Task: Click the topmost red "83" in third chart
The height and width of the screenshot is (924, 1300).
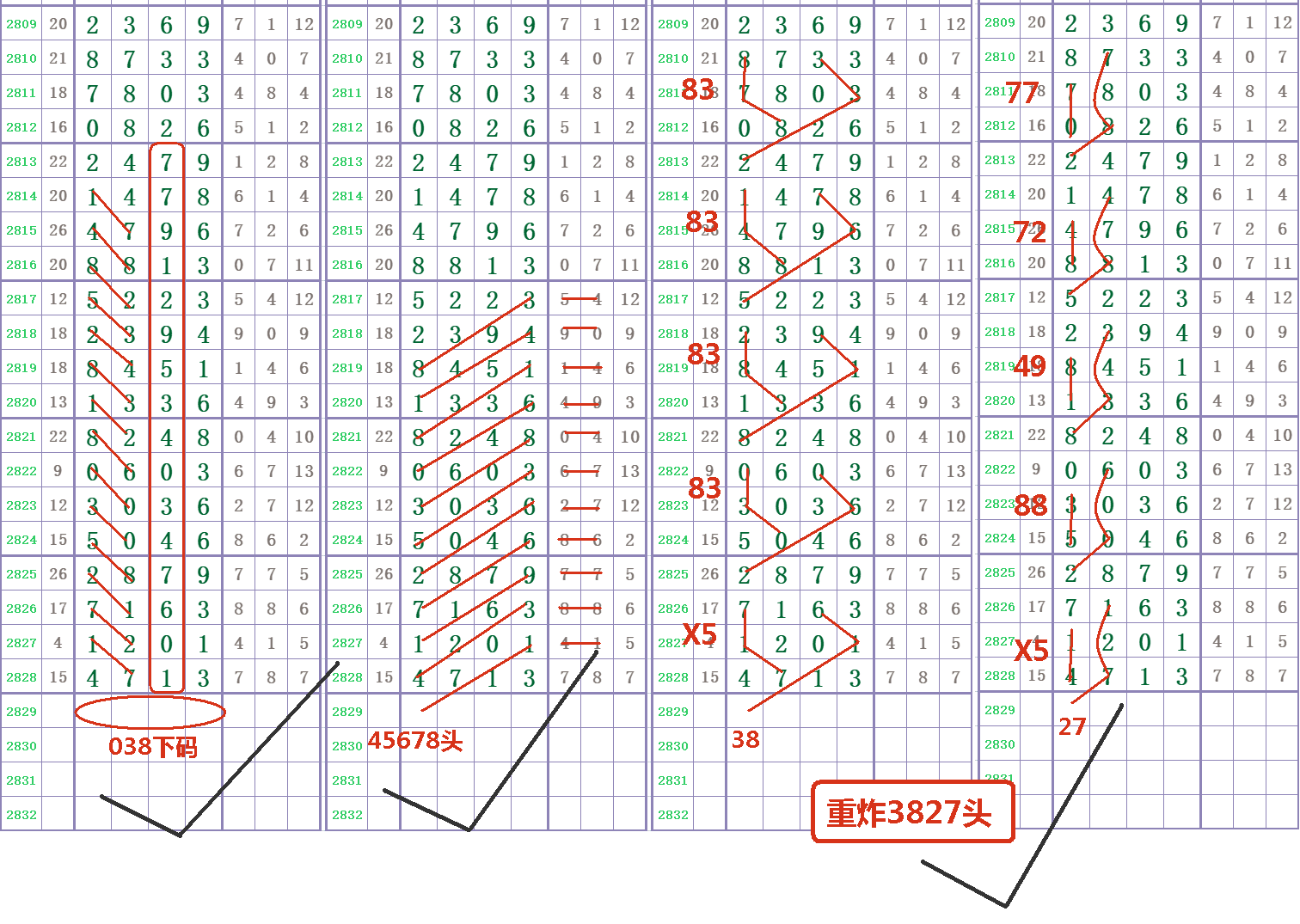Action: point(697,89)
